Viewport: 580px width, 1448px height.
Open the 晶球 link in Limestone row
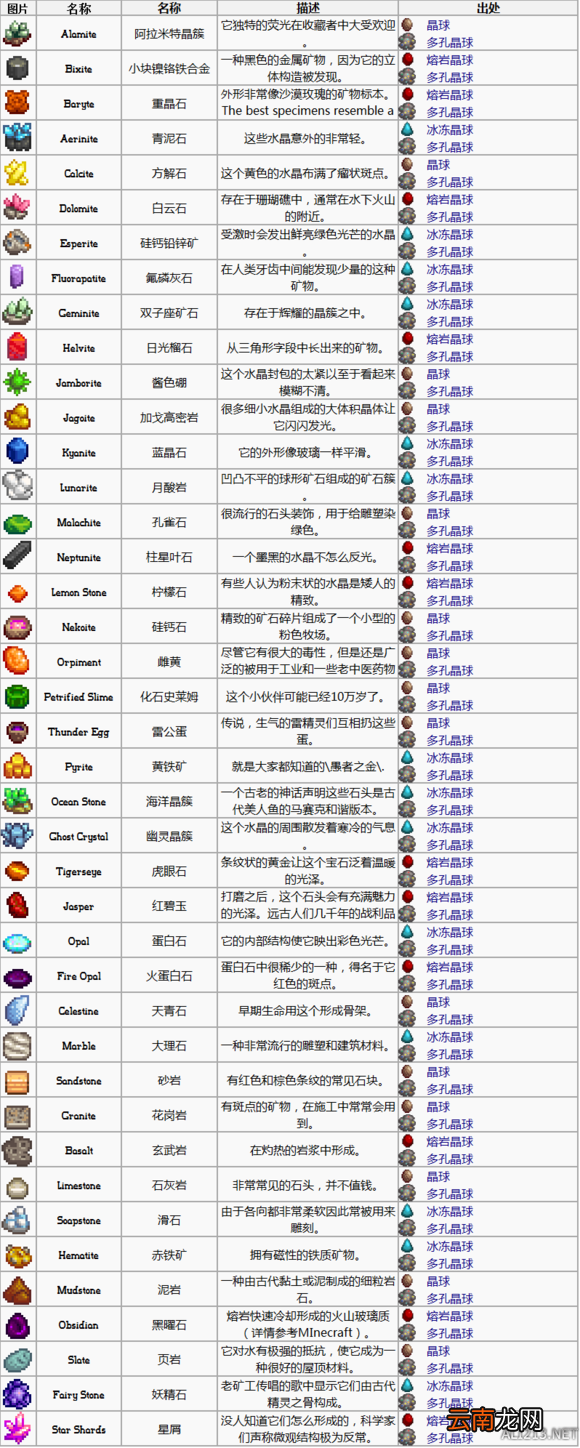438,1177
